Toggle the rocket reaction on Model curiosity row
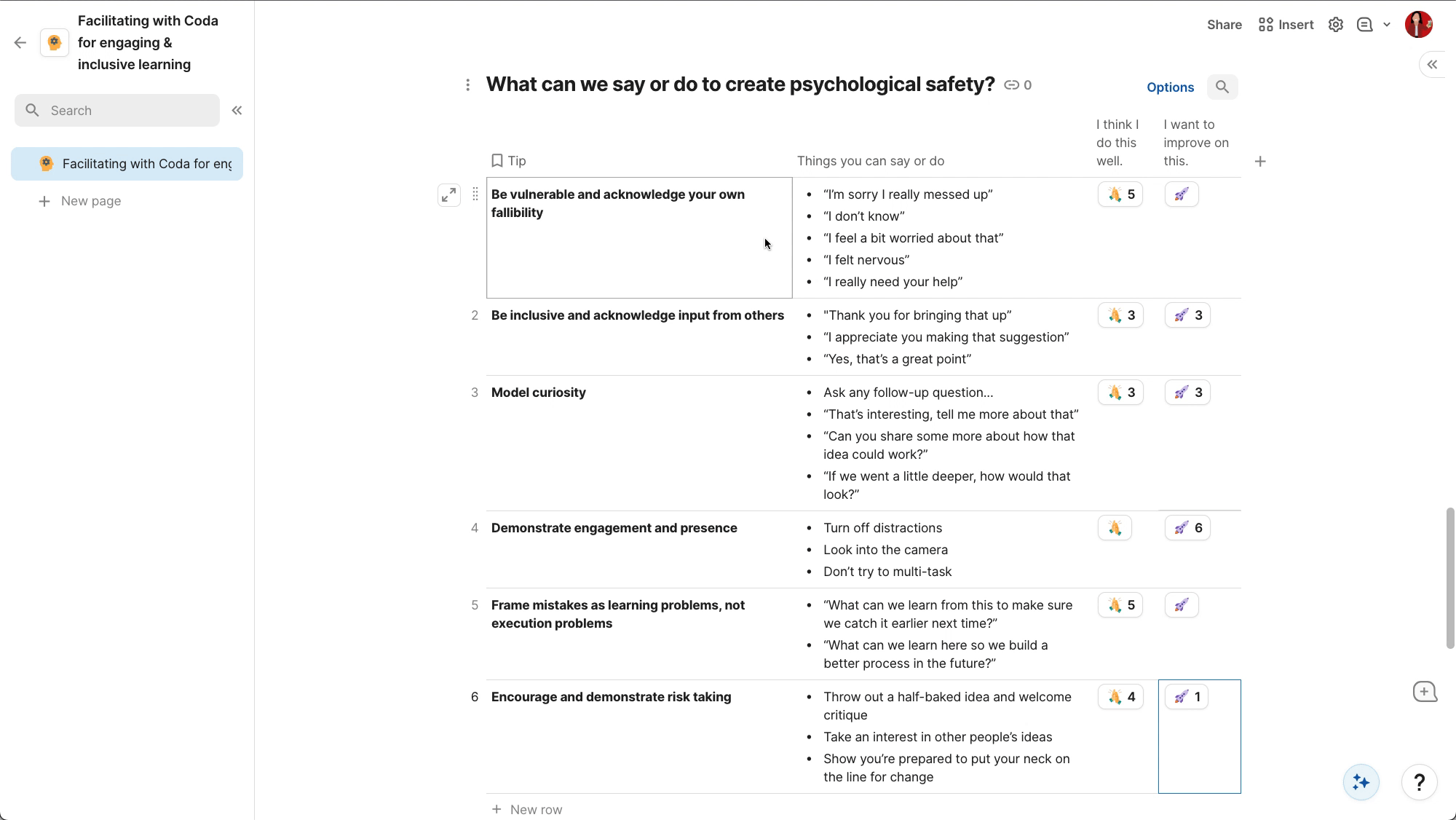The height and width of the screenshot is (820, 1456). 1187,393
